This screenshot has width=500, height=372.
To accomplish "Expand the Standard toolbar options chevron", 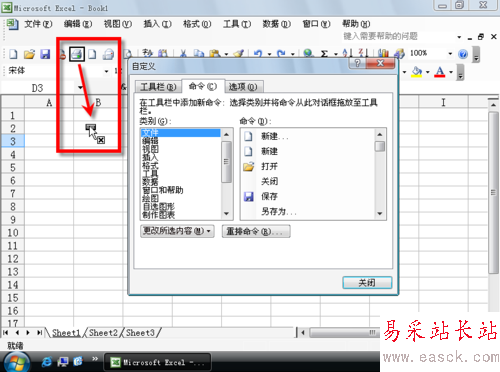I will 476,55.
